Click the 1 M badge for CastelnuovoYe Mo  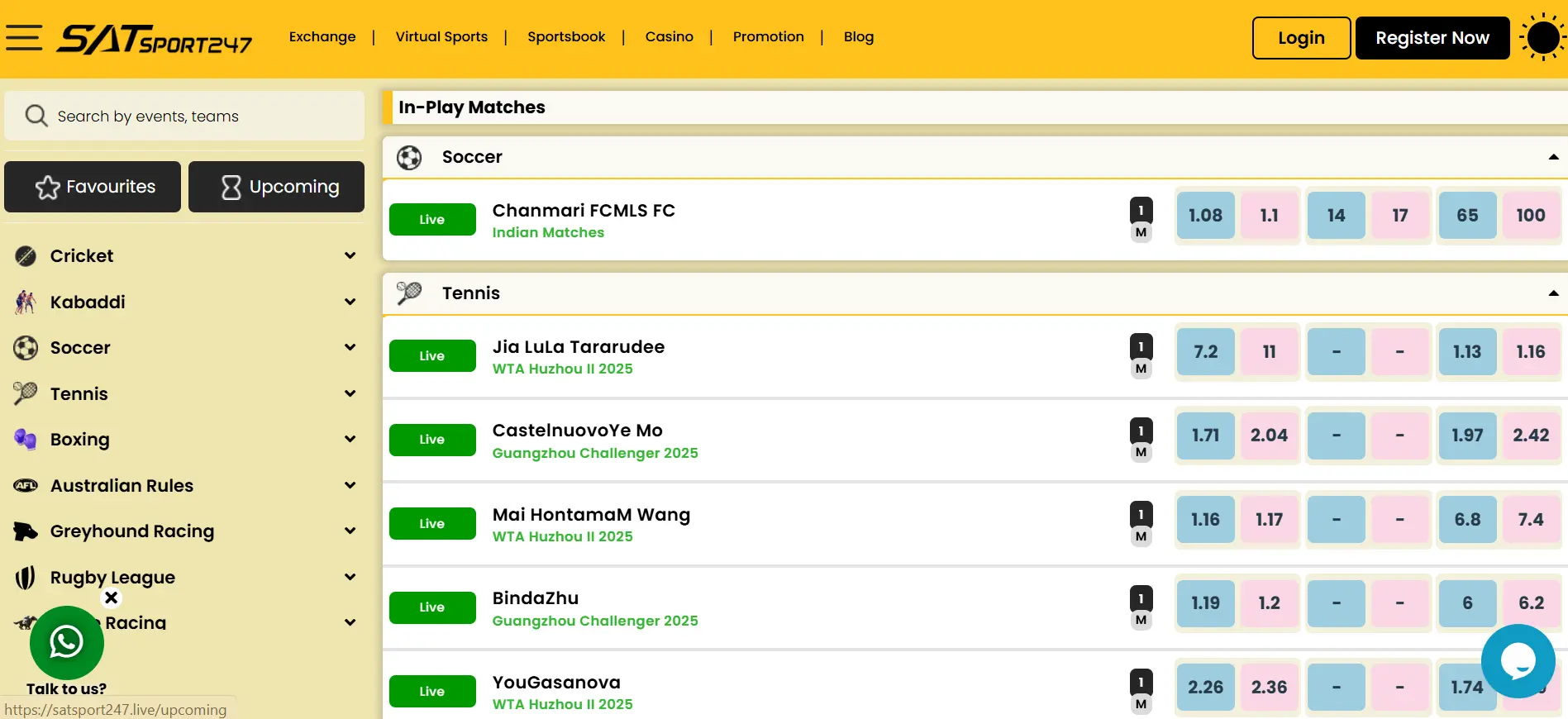coord(1141,440)
